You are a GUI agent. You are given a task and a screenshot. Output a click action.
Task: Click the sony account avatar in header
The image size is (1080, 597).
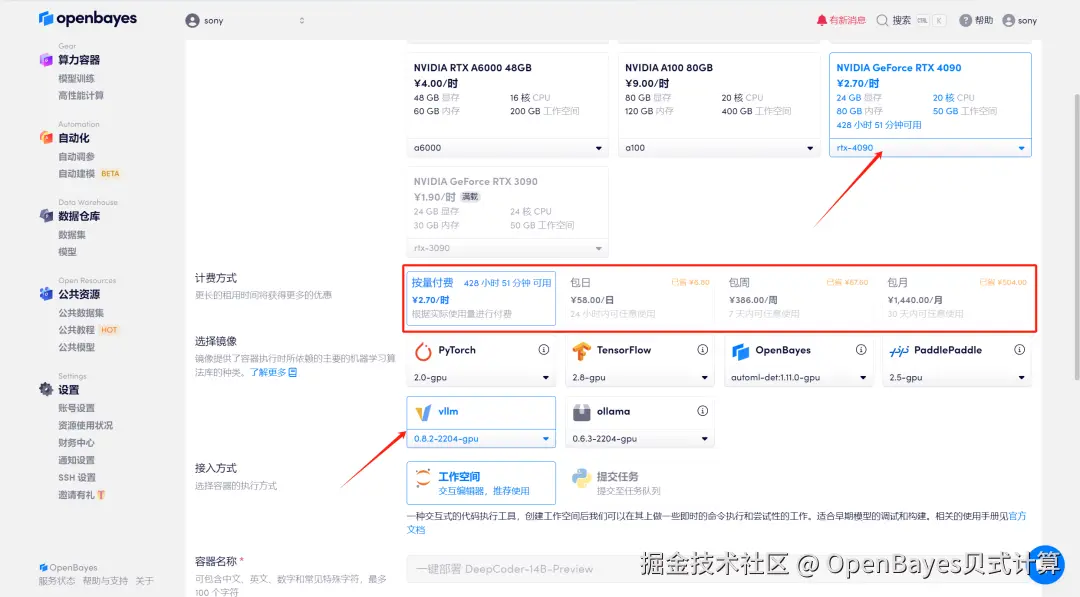click(x=192, y=21)
